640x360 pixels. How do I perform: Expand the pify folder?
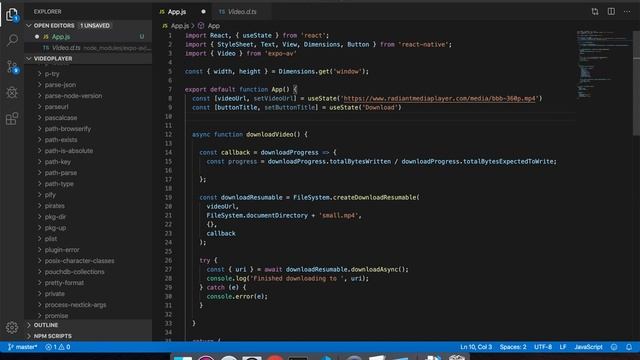click(88, 195)
